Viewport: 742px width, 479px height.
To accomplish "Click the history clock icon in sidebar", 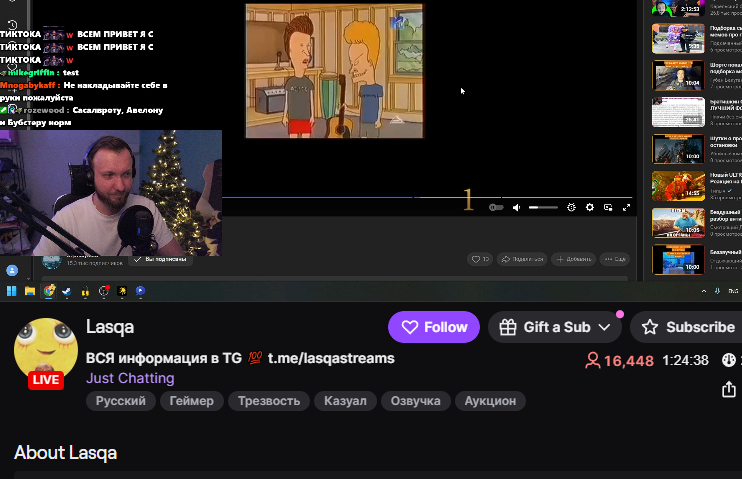I will [13, 25].
